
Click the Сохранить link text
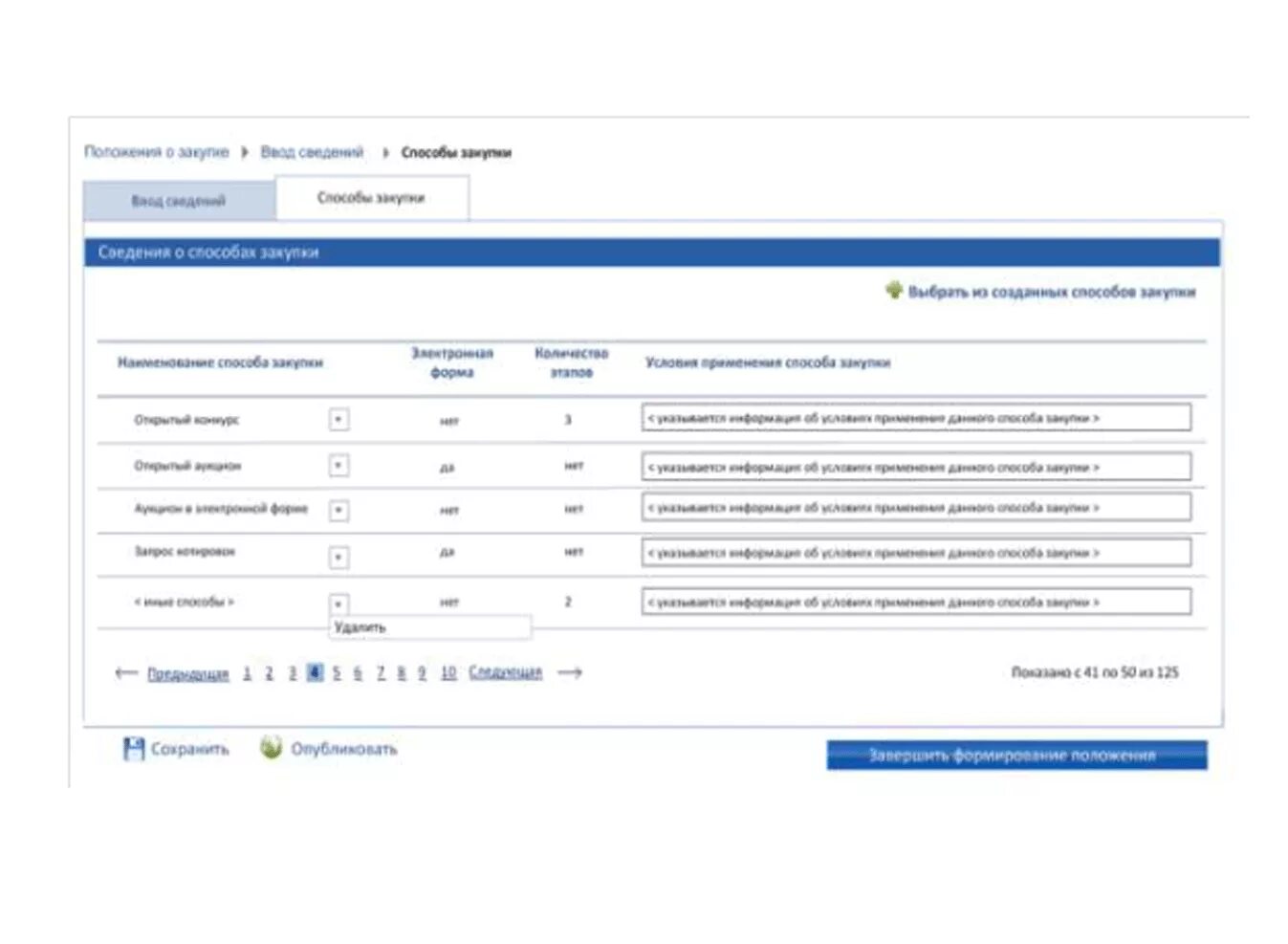coord(189,749)
